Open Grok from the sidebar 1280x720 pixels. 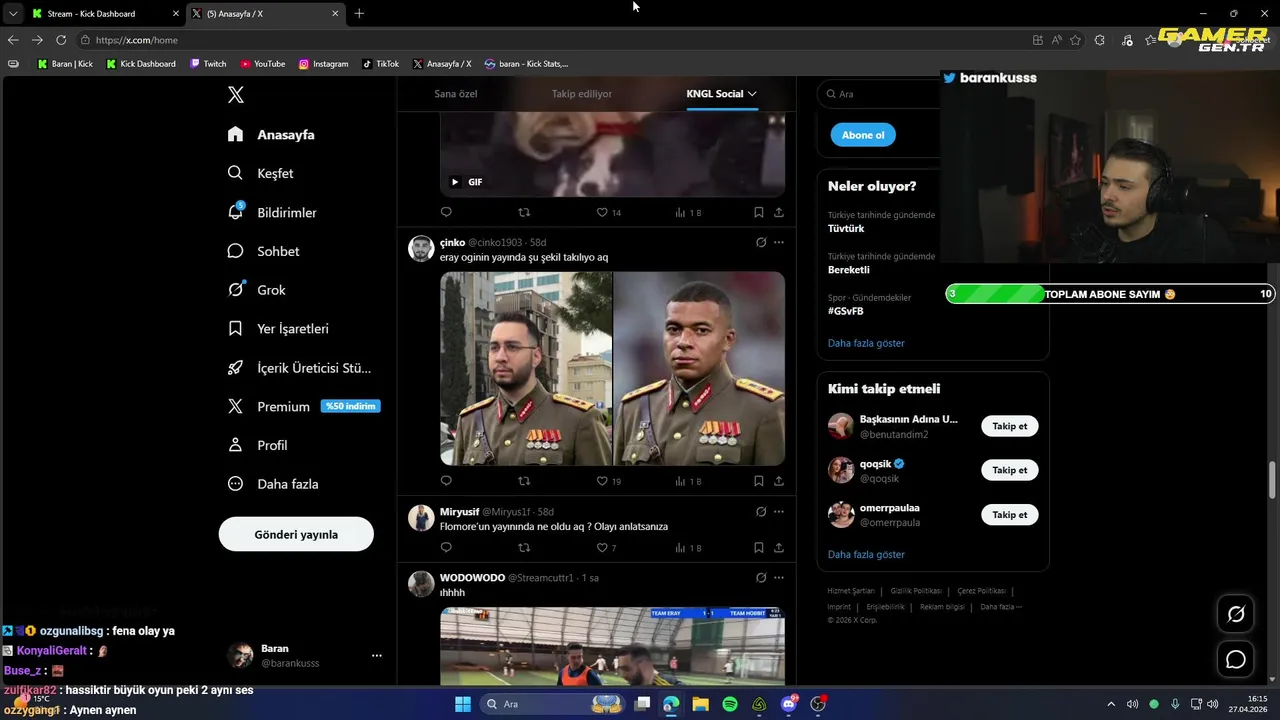pos(256,290)
